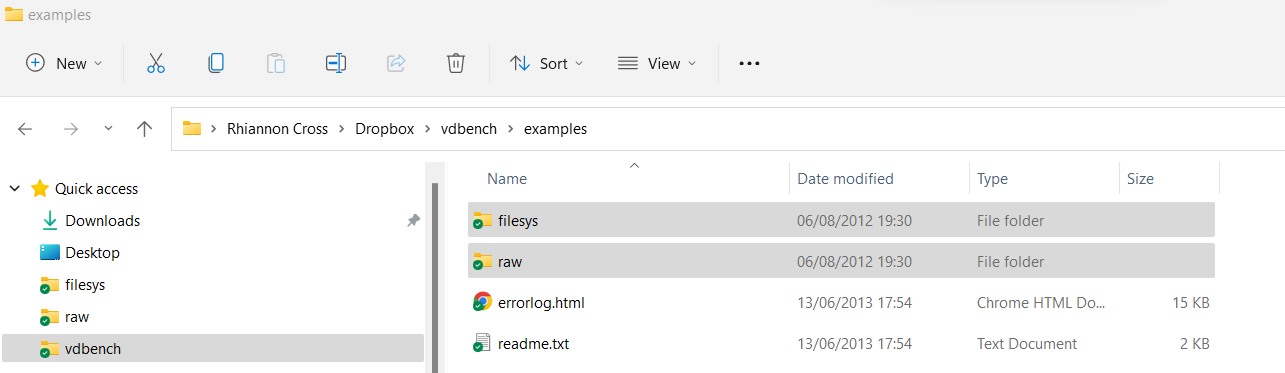Open the See more ellipsis menu

point(749,63)
